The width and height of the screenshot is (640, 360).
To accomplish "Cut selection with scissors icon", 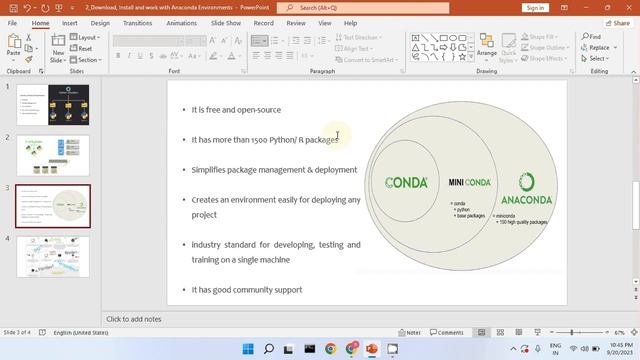I will click(29, 38).
